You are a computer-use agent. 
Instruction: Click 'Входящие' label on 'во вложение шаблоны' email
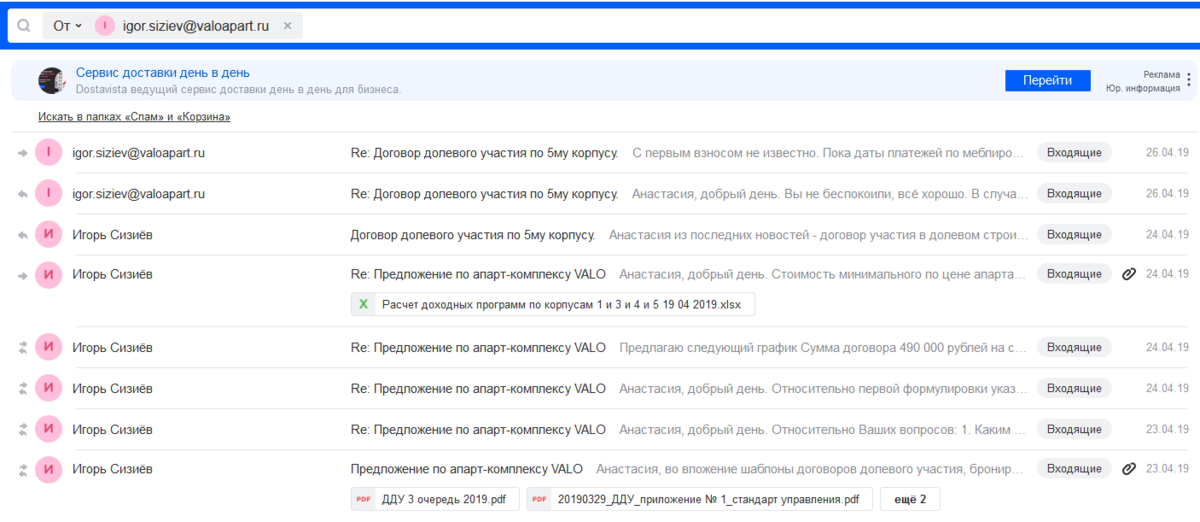pos(1074,468)
